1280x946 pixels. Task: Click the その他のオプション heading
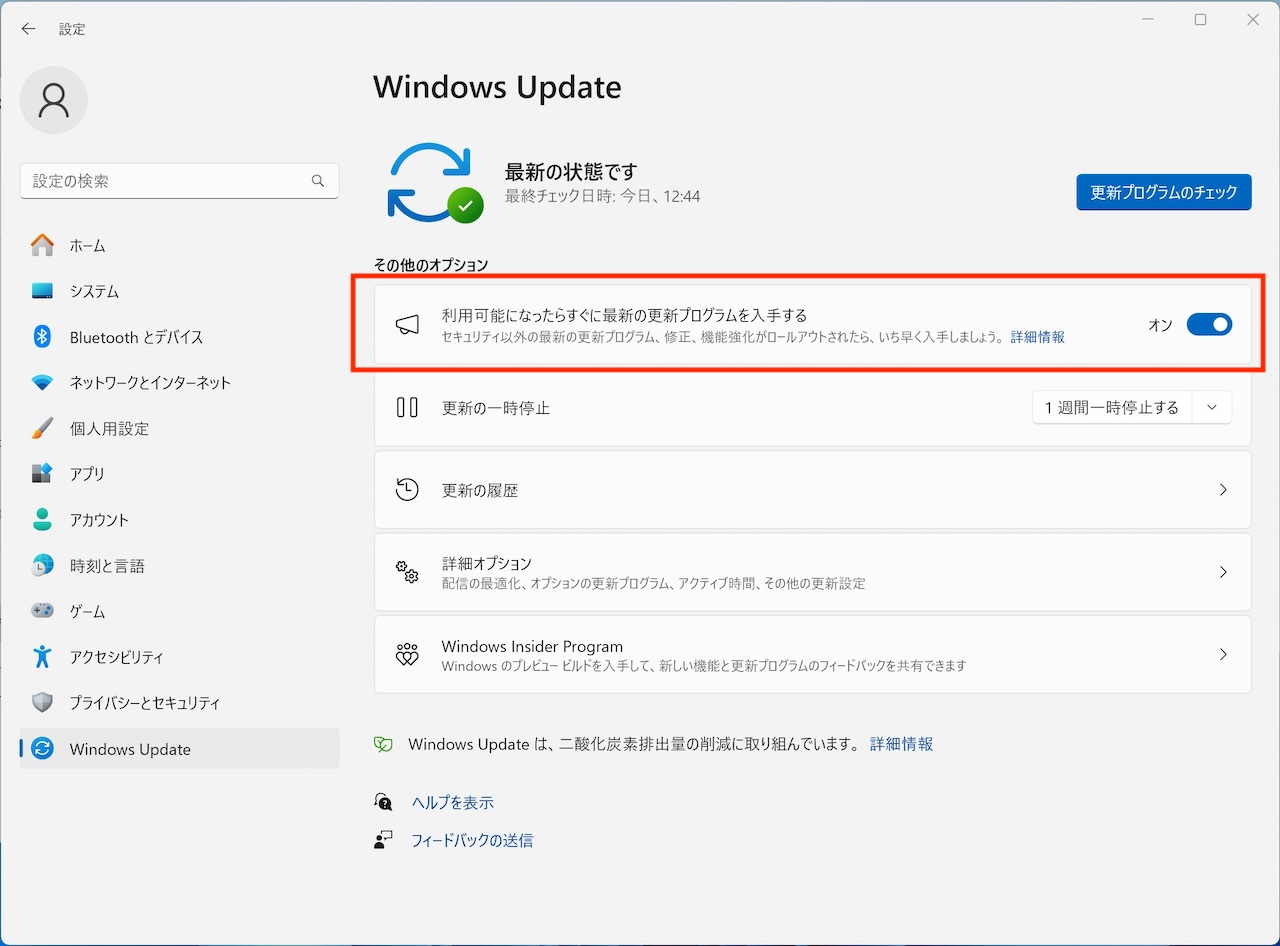pyautogui.click(x=431, y=265)
